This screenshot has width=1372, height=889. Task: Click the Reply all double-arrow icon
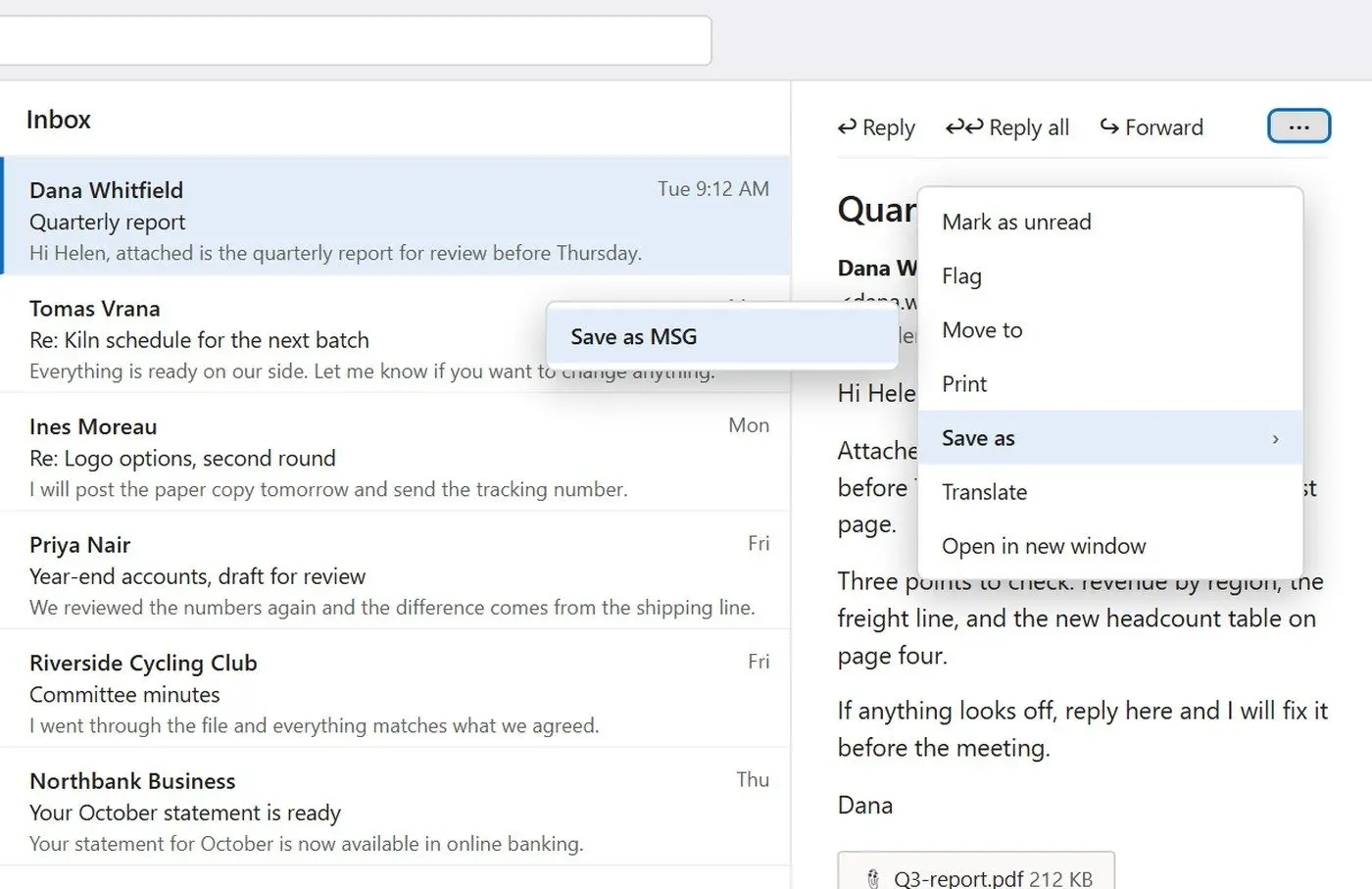(964, 126)
